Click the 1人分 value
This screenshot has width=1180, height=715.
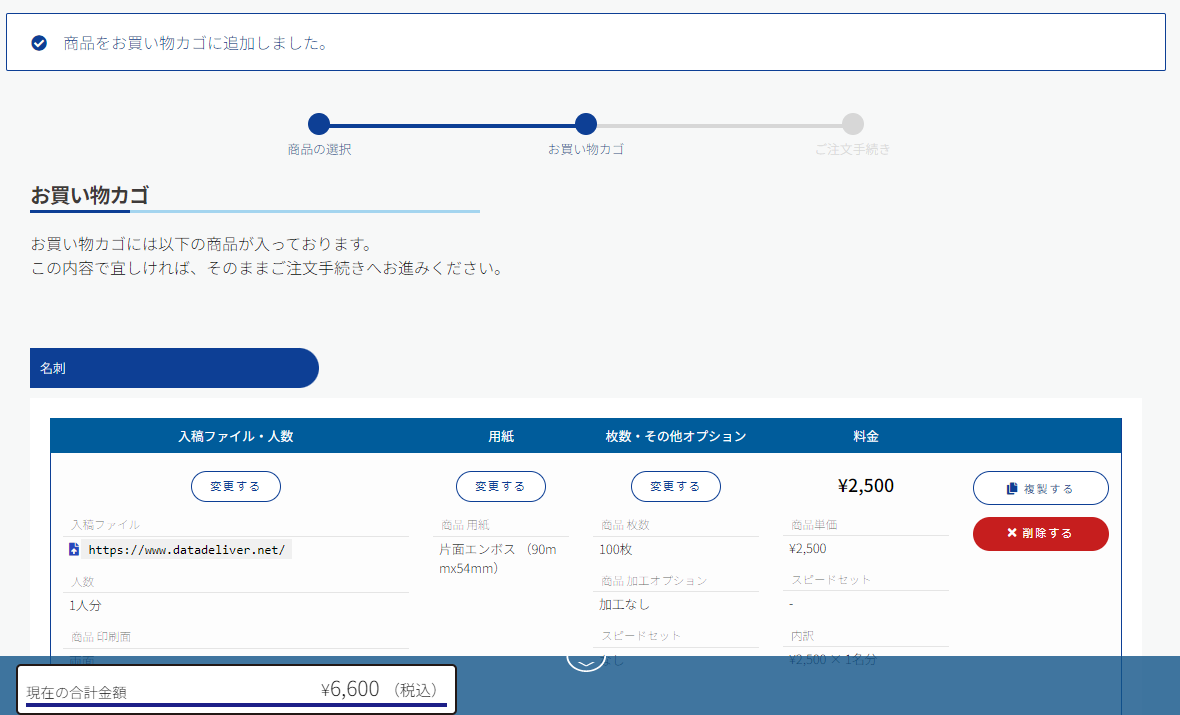click(x=85, y=605)
